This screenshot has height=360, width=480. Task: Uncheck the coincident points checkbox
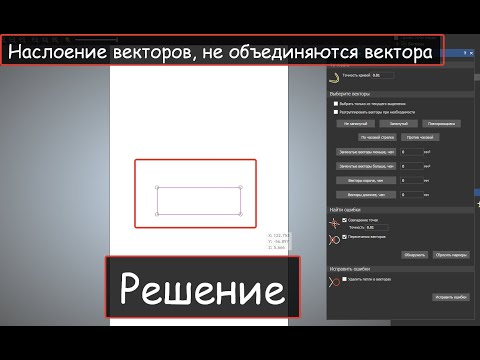(344, 220)
